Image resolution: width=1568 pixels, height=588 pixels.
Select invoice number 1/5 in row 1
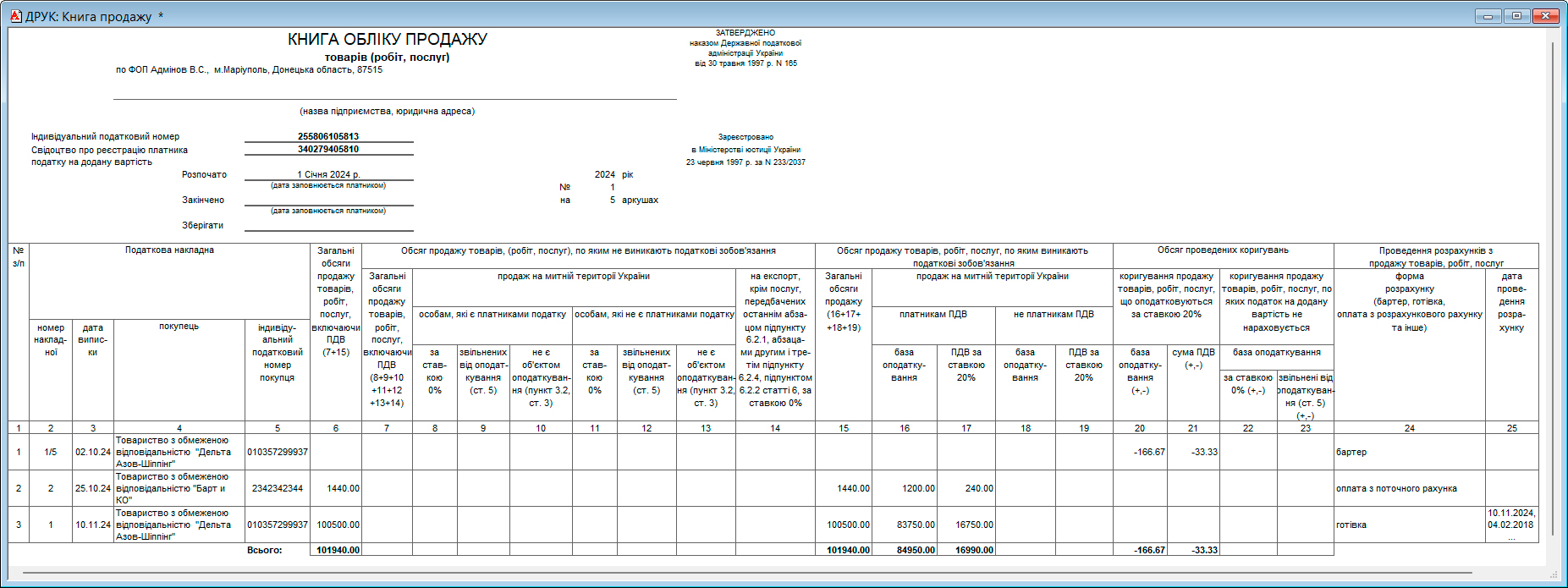tap(51, 452)
